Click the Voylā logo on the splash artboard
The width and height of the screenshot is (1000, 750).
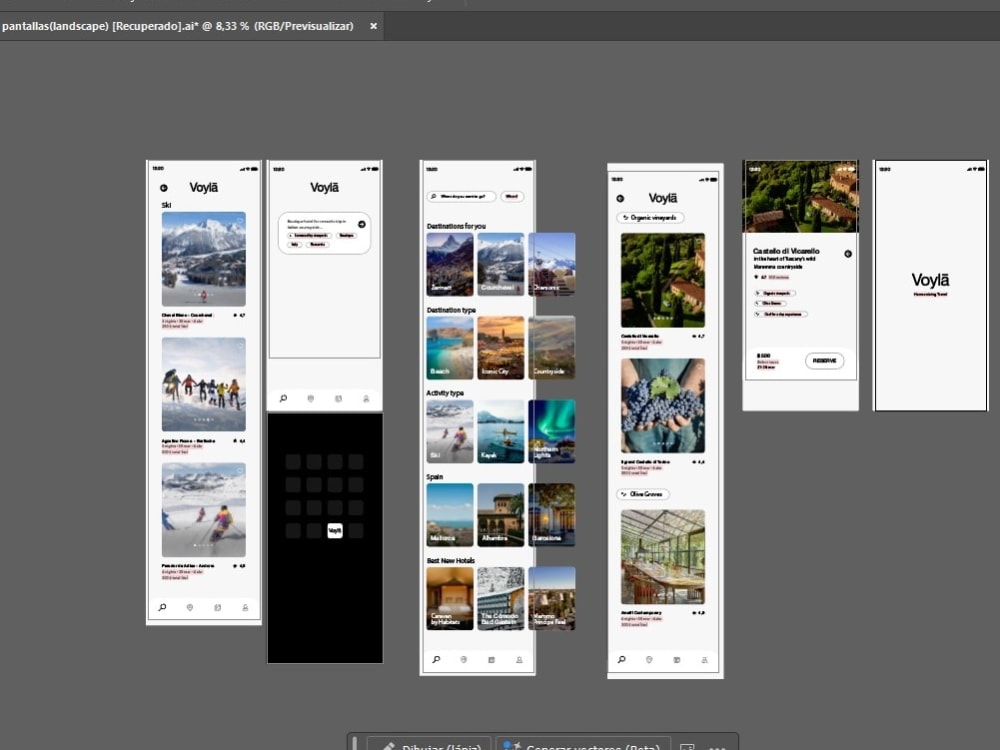coord(930,280)
